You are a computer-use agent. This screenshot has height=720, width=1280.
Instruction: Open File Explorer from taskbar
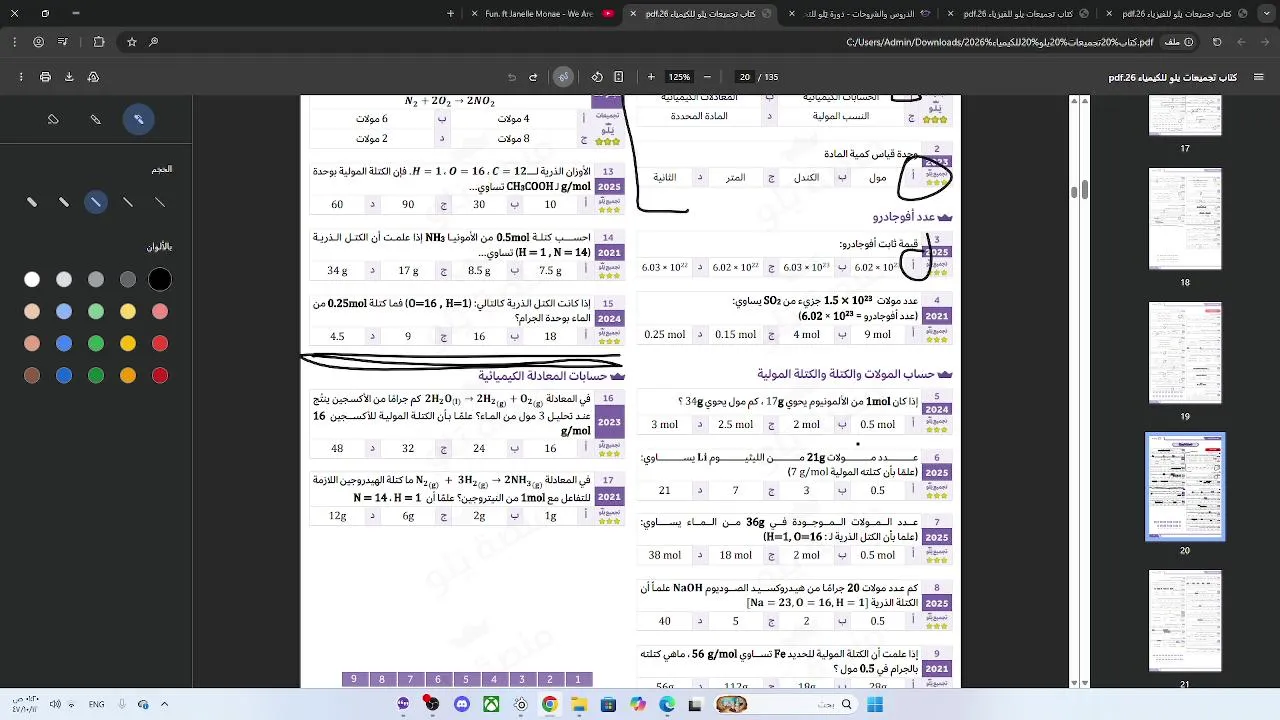(x=579, y=704)
